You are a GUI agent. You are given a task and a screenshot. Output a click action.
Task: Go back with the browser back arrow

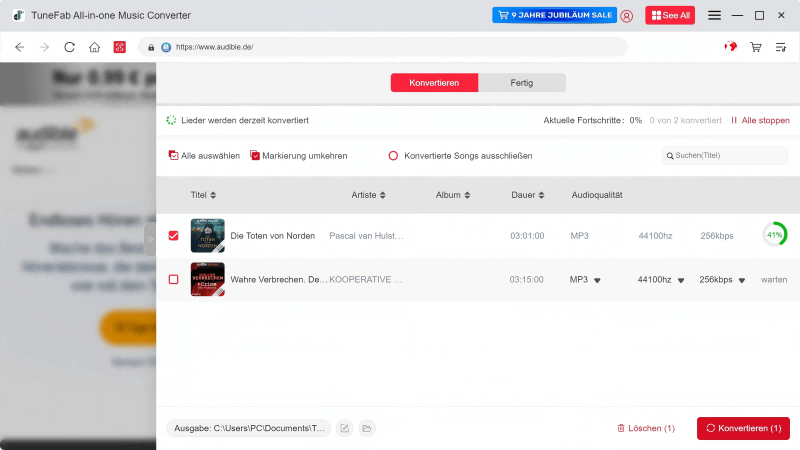click(19, 47)
